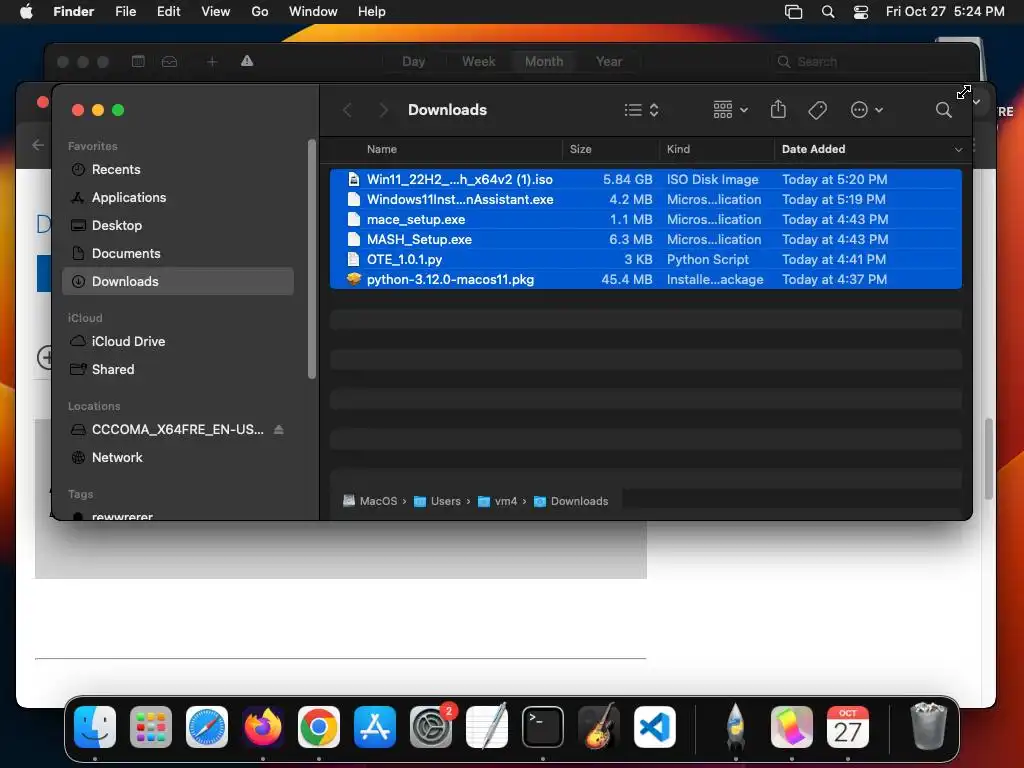Select the mace_setup.exe file
The height and width of the screenshot is (768, 1024).
click(646, 219)
